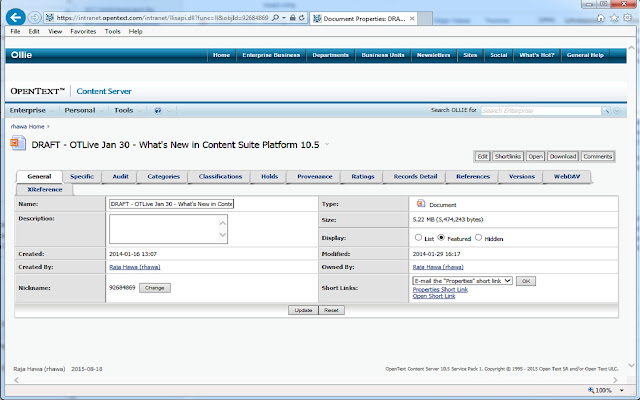Viewport: 640px width, 400px height.
Task: Click the Change nickname button
Action: coord(155,288)
